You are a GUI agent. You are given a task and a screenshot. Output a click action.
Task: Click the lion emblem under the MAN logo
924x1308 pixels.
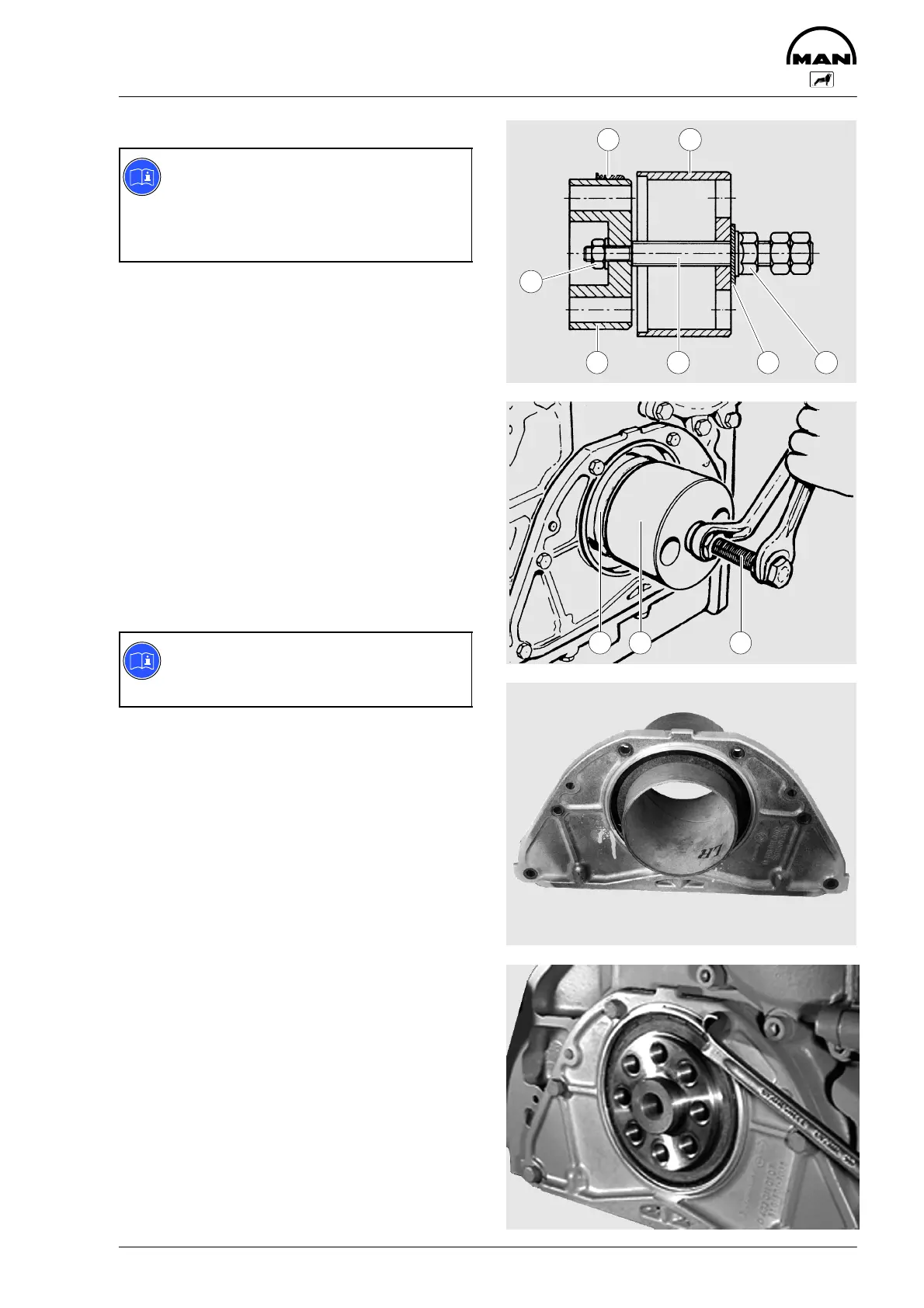[822, 79]
